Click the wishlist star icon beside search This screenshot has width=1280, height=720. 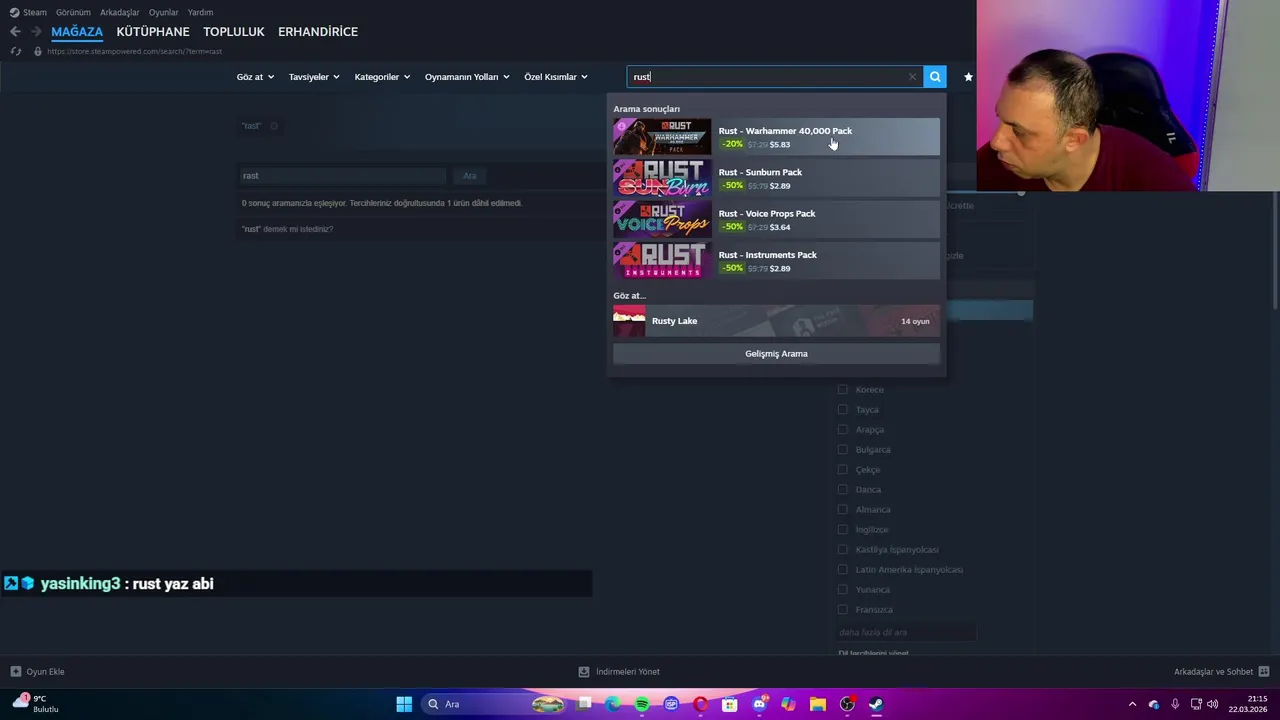(968, 77)
